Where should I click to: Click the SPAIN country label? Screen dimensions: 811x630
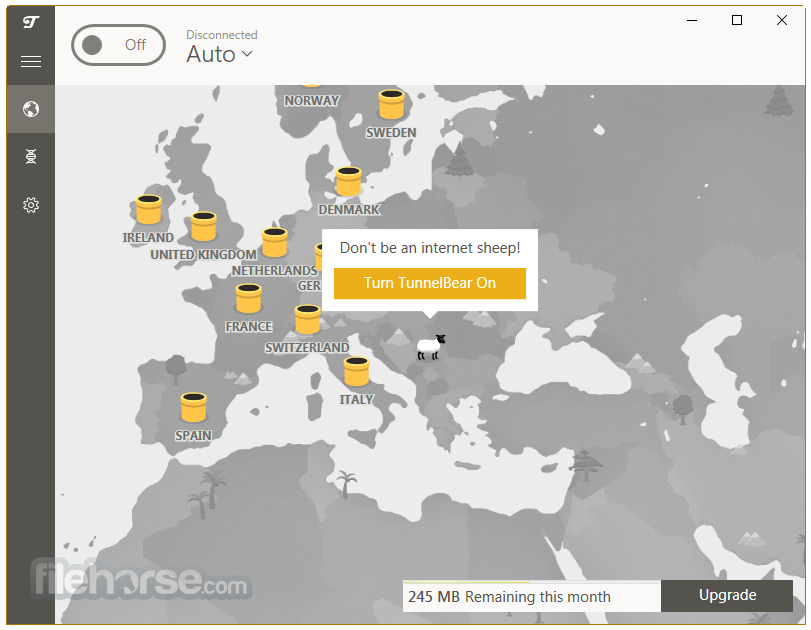(193, 436)
